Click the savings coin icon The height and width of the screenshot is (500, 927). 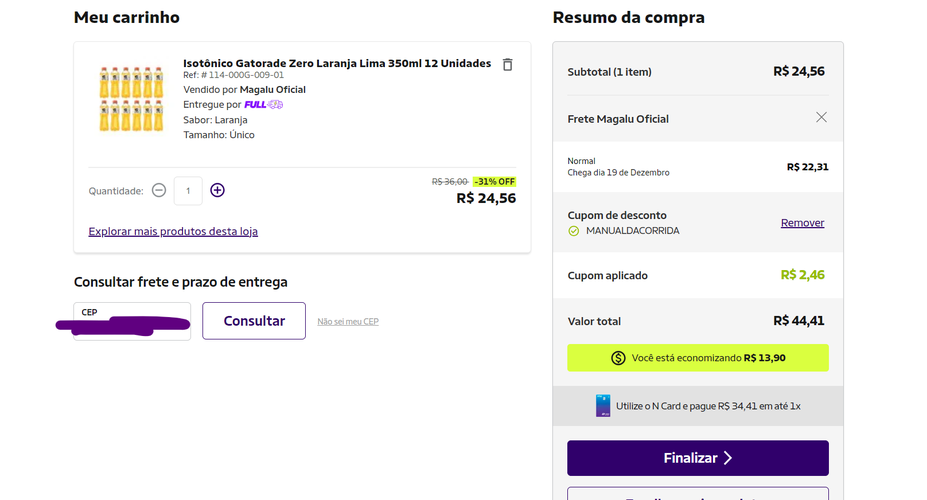coord(618,358)
